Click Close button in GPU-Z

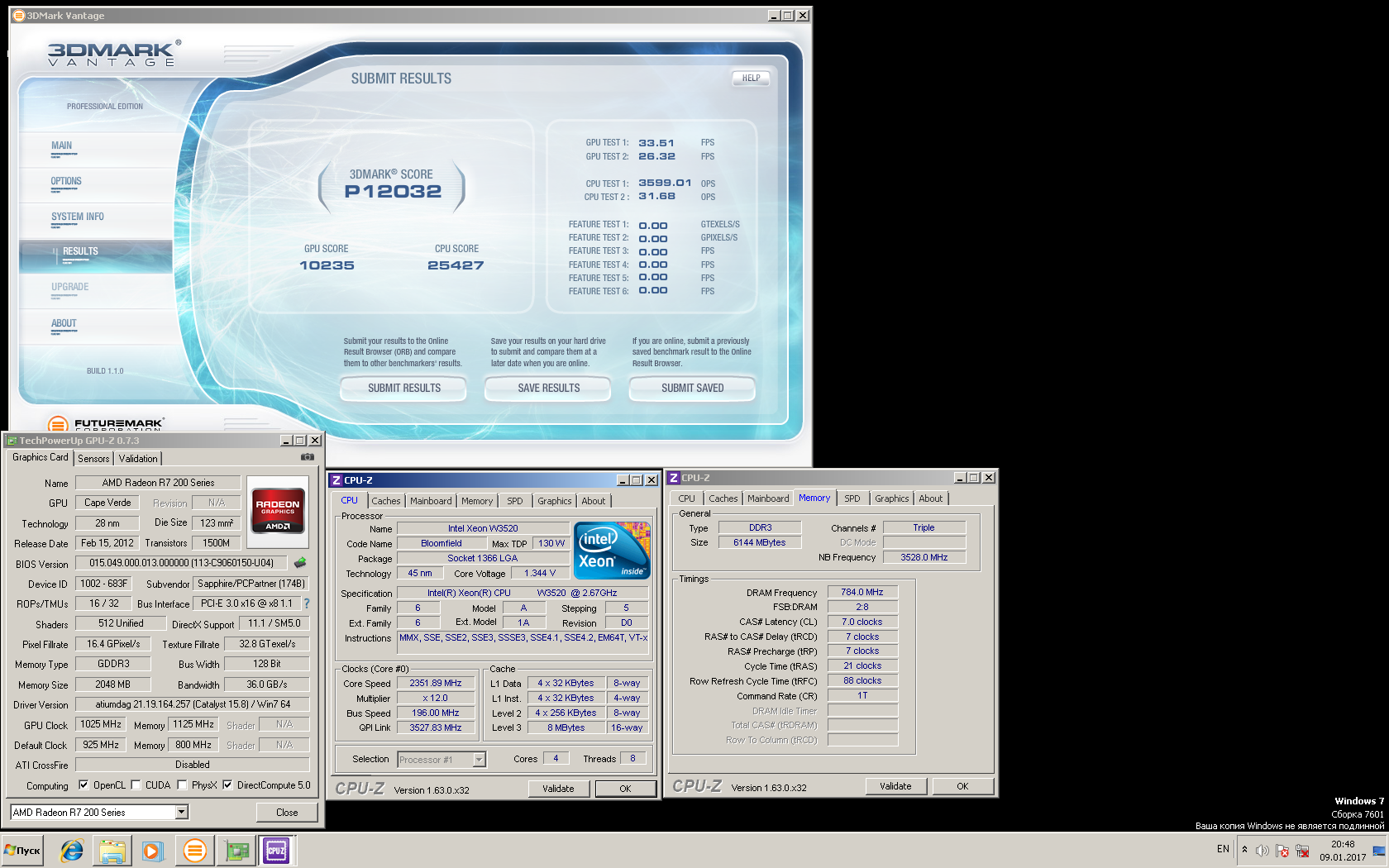click(x=287, y=813)
